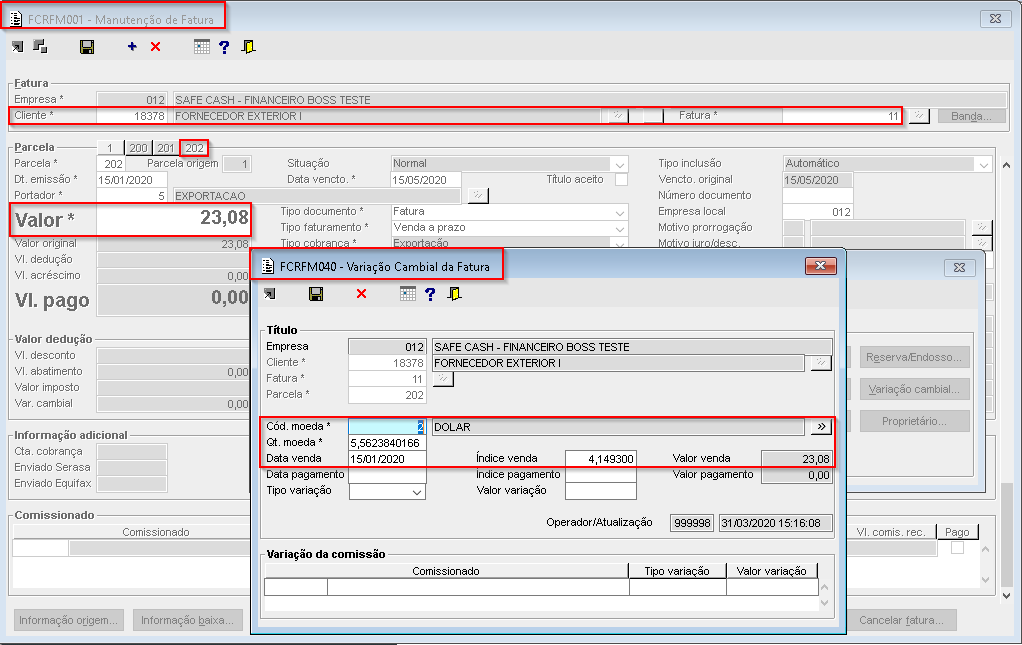The image size is (1022, 645).
Task: Click the Data vencto. field 15/05/2020
Action: click(x=426, y=180)
